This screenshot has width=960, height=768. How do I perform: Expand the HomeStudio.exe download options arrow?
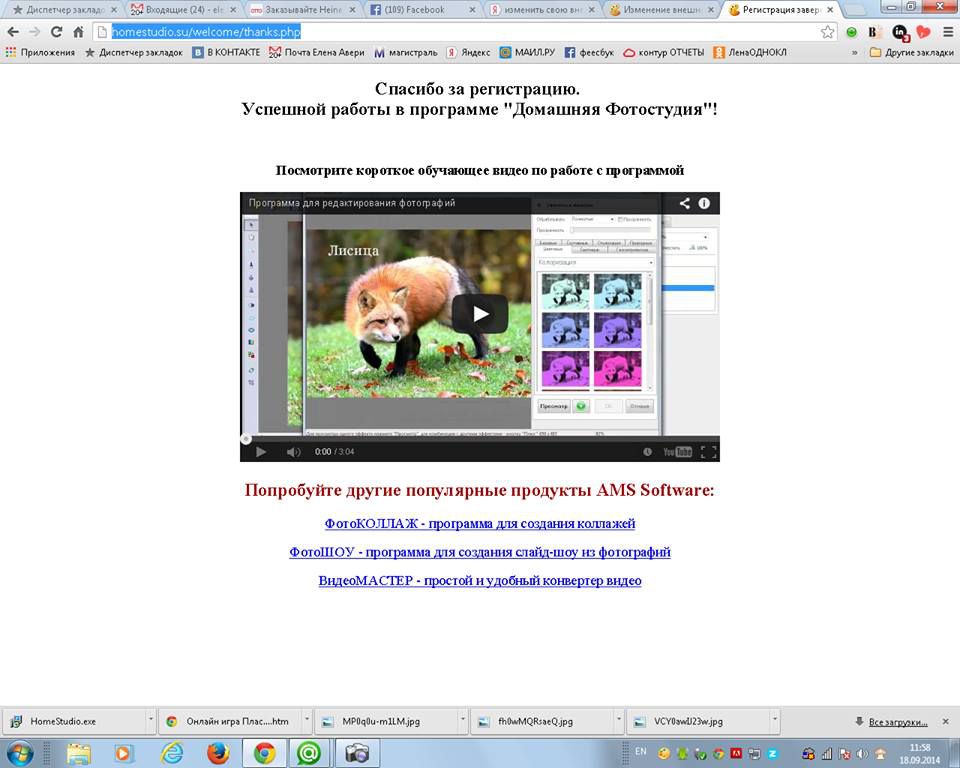150,720
